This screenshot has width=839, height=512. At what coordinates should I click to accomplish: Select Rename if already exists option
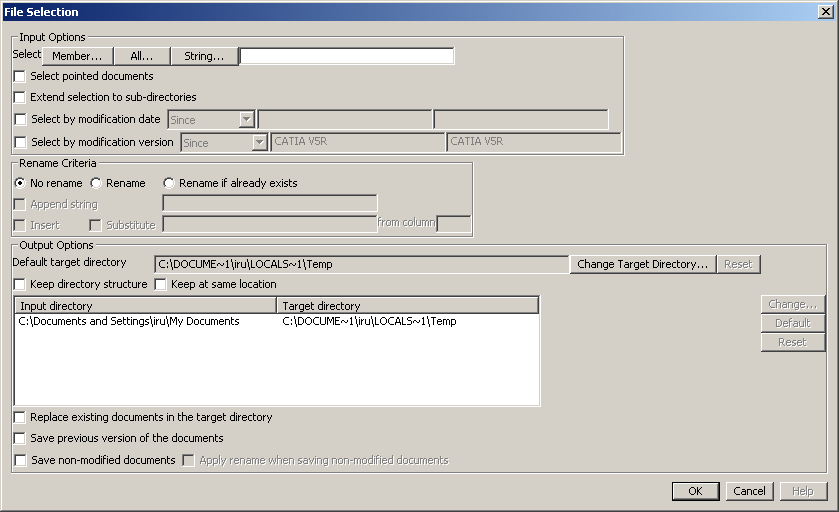coord(168,184)
